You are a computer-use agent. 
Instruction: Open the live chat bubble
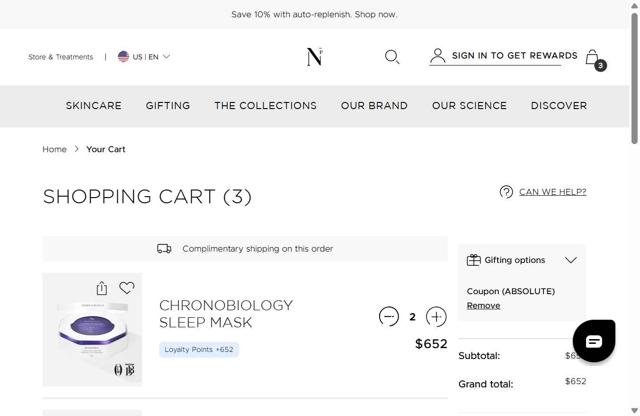click(x=593, y=341)
